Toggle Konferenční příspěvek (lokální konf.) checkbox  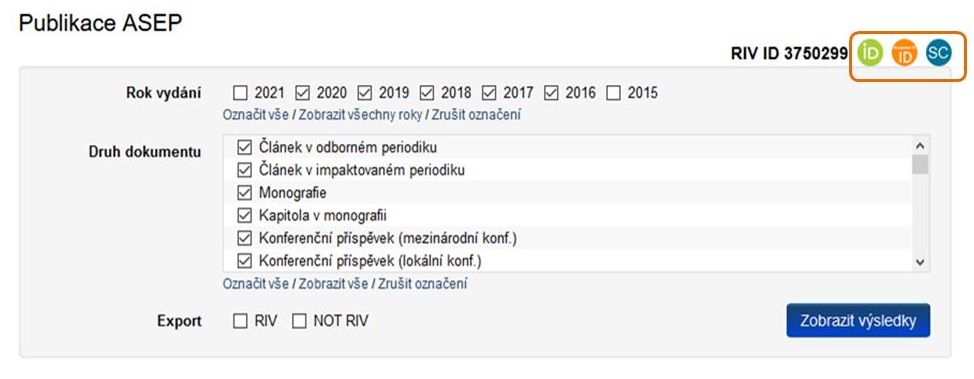pos(244,262)
